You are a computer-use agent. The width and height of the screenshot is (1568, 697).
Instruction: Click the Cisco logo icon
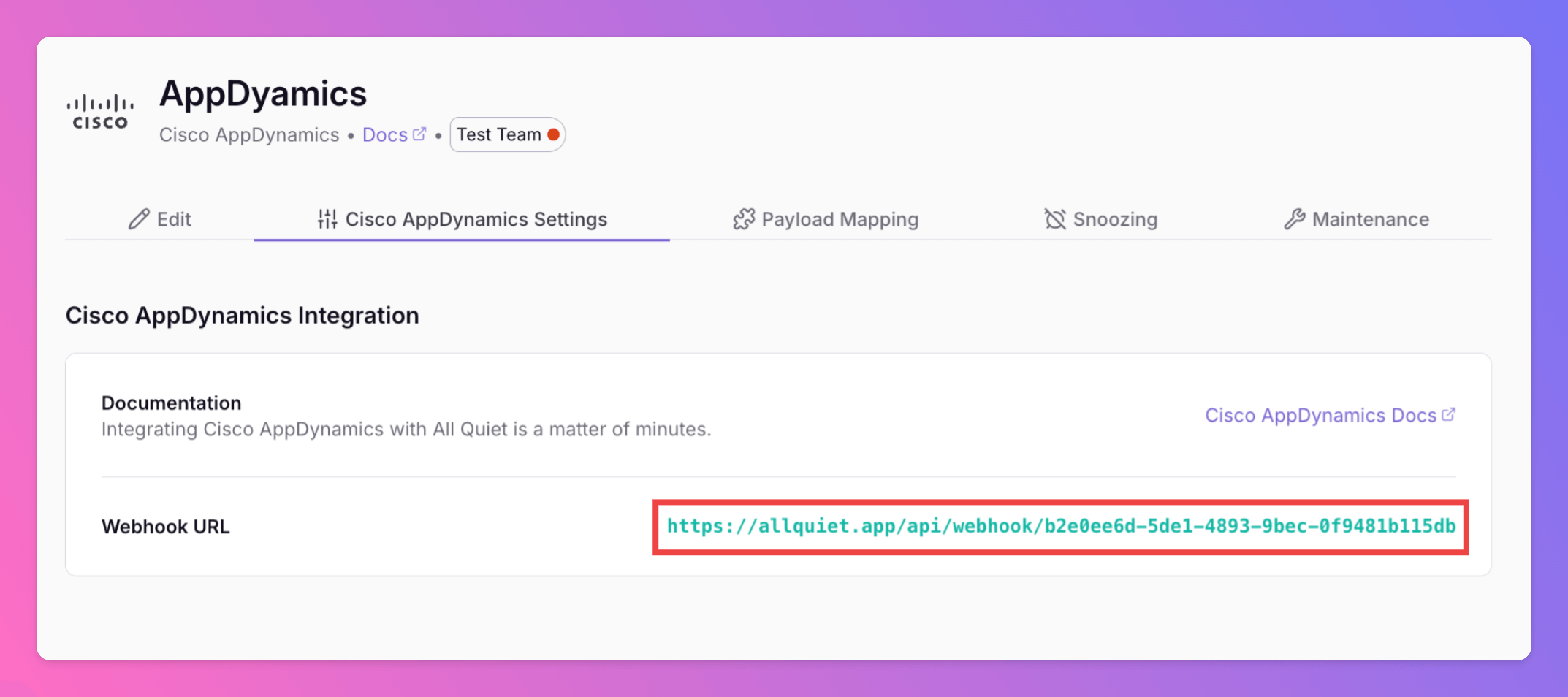[100, 112]
